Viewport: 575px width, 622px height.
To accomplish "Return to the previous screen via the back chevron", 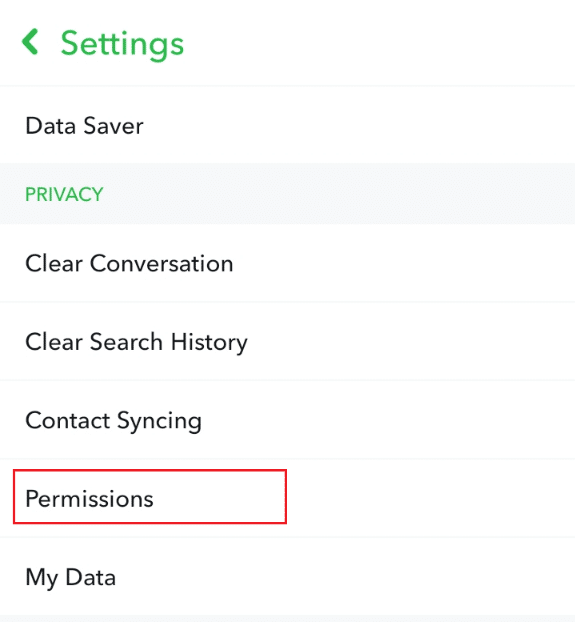I will (x=30, y=42).
